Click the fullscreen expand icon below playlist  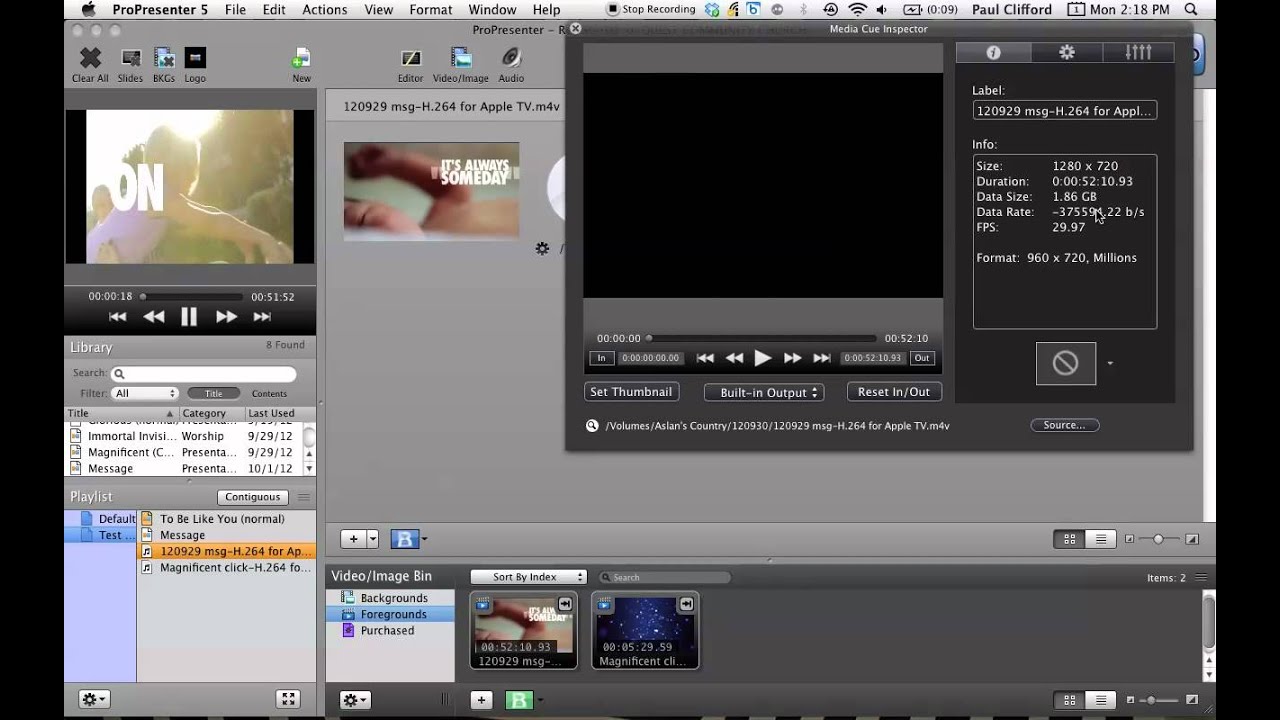click(x=288, y=700)
